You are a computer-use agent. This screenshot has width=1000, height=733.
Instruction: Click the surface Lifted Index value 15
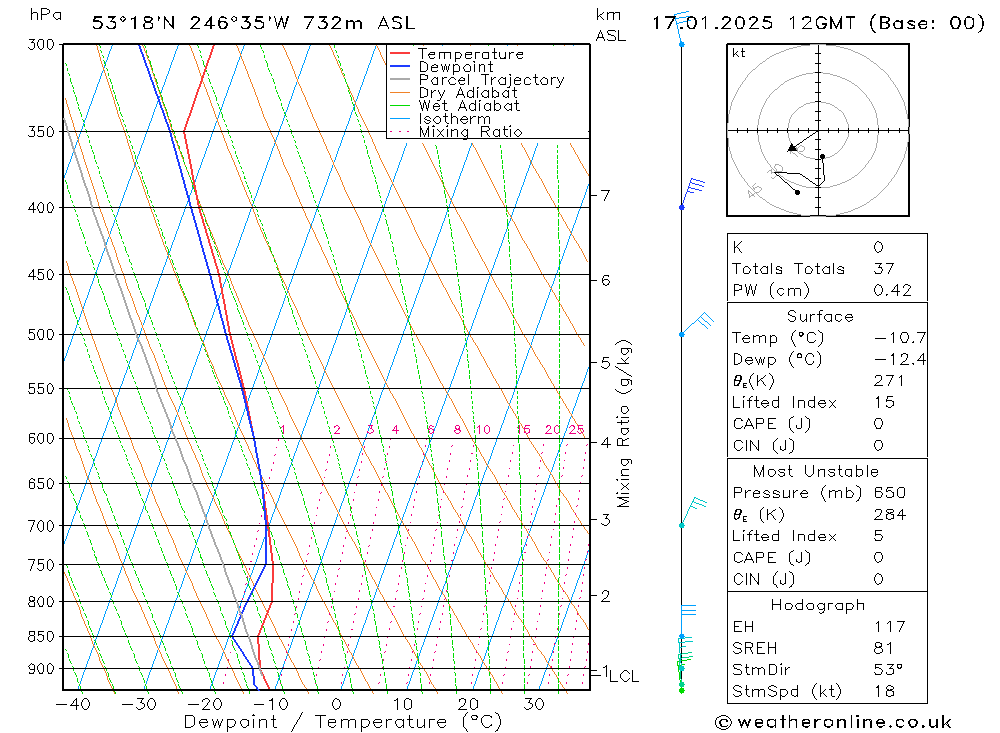pos(884,403)
